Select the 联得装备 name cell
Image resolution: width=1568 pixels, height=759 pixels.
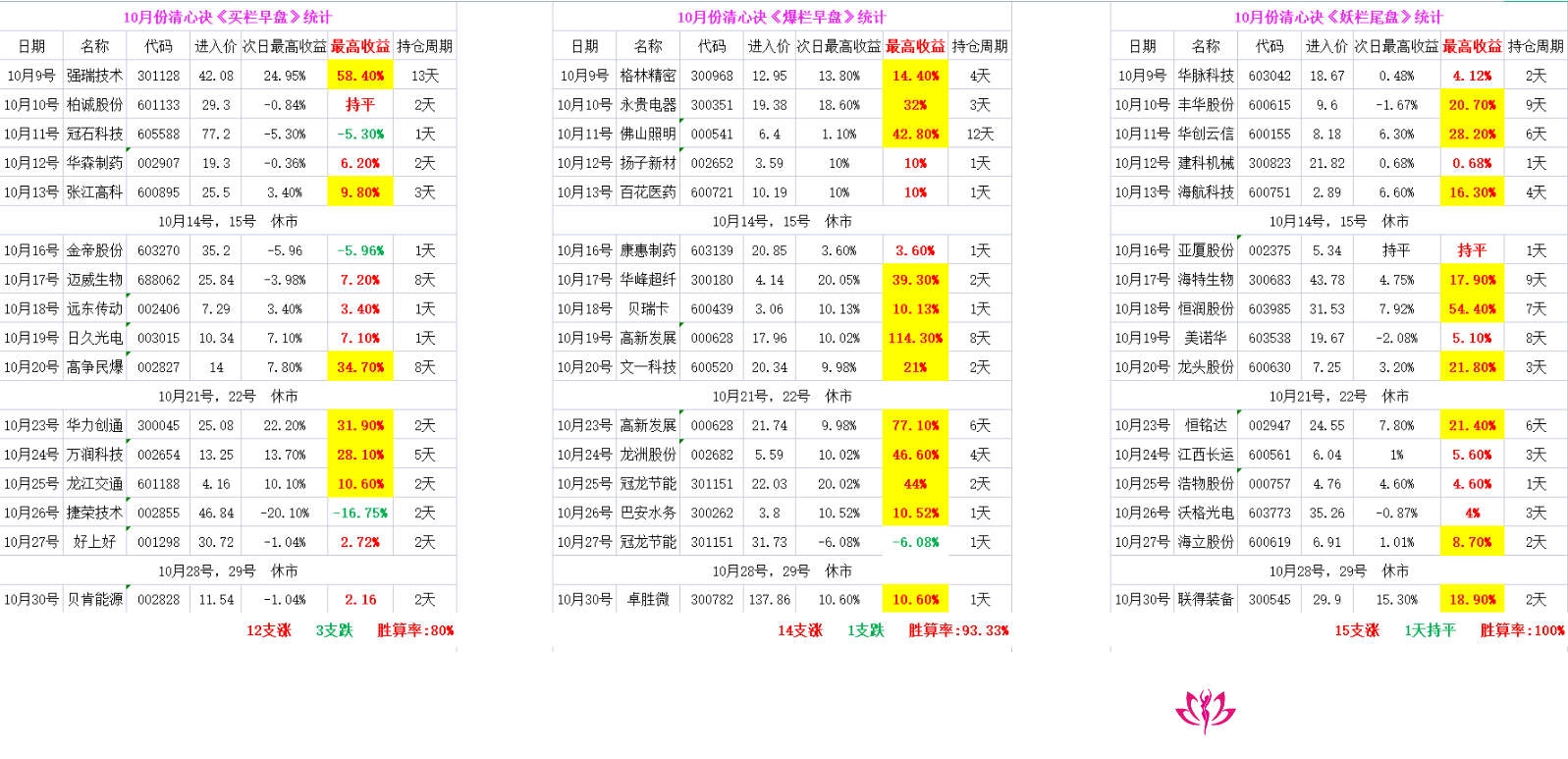tap(1206, 600)
